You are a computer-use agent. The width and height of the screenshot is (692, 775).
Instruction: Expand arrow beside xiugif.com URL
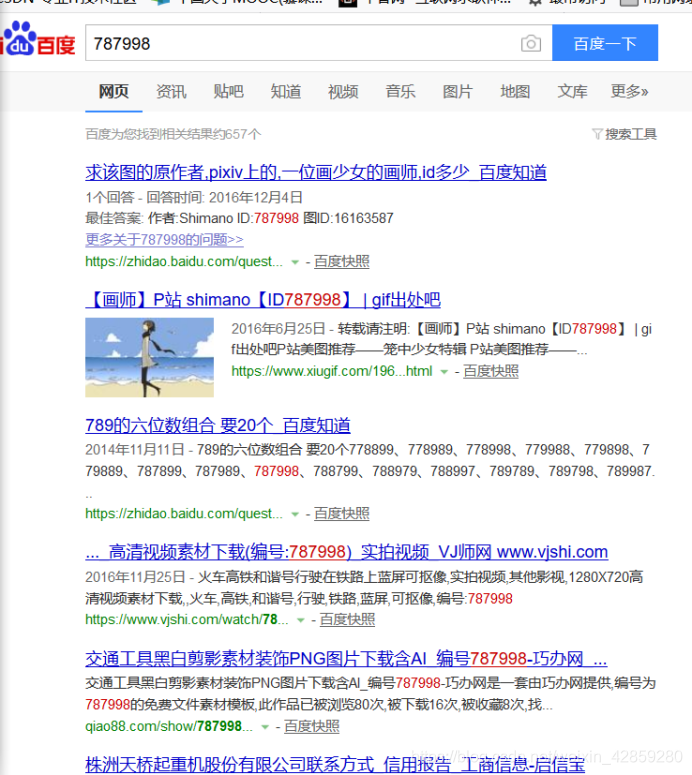[444, 372]
